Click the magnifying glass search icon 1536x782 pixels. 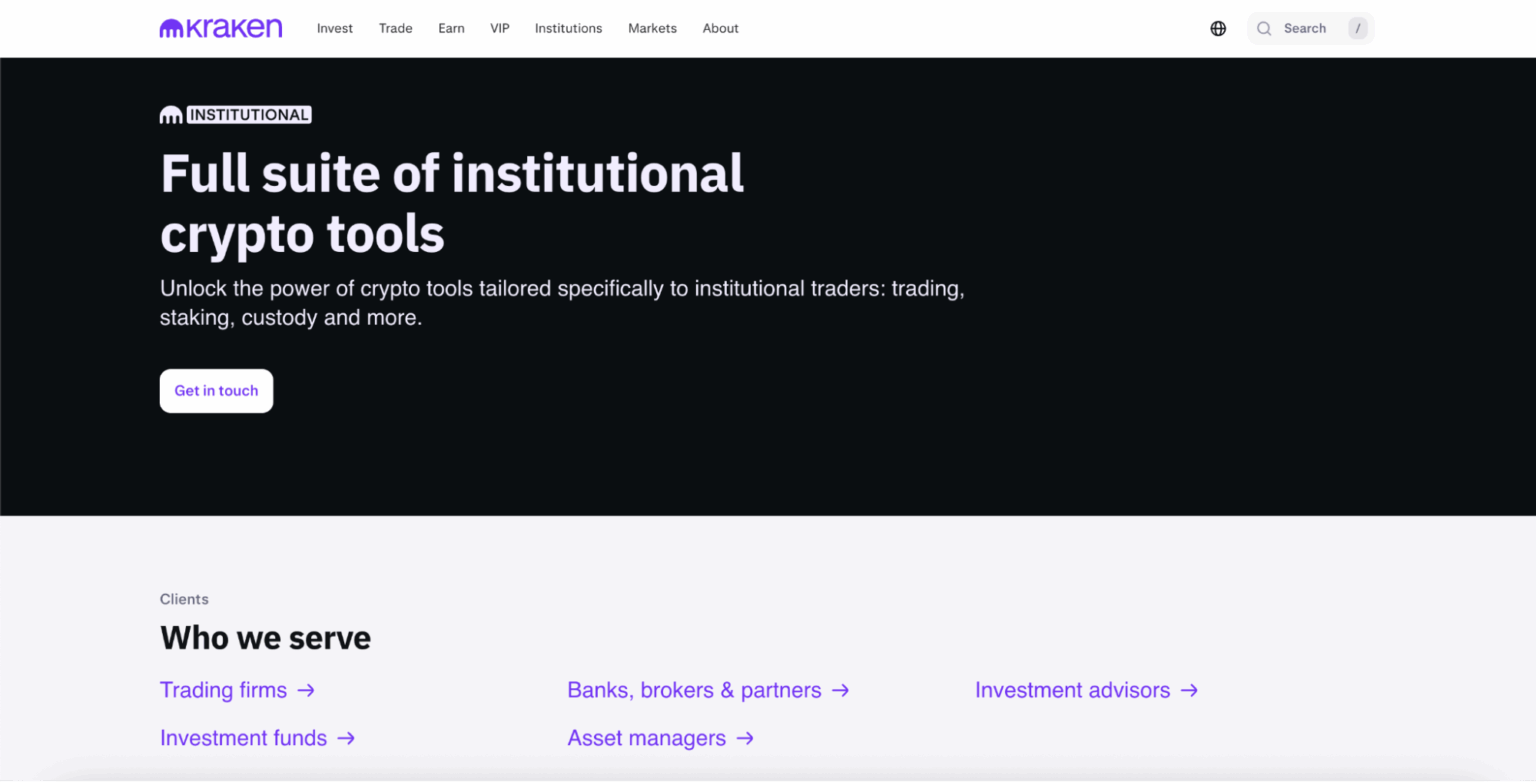[1264, 28]
